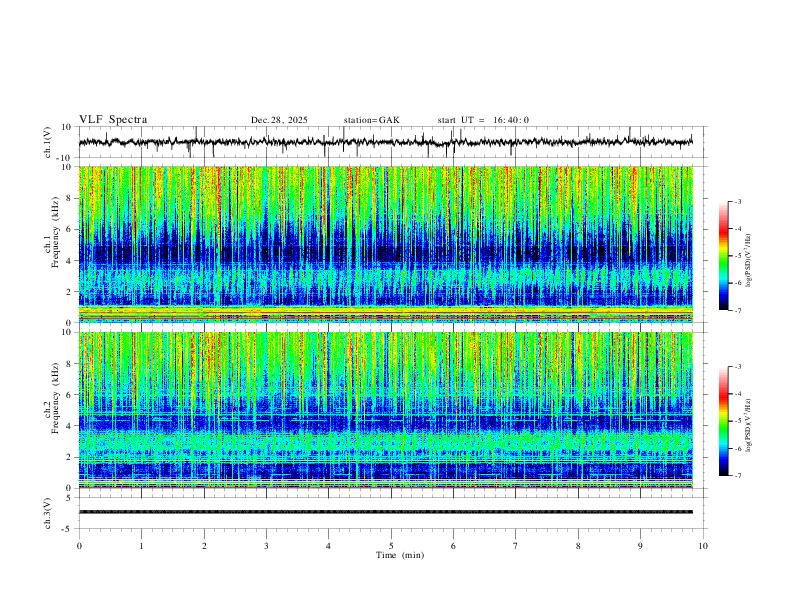Click the 'Time (min)' axis label
792x612 pixels.
(400, 555)
